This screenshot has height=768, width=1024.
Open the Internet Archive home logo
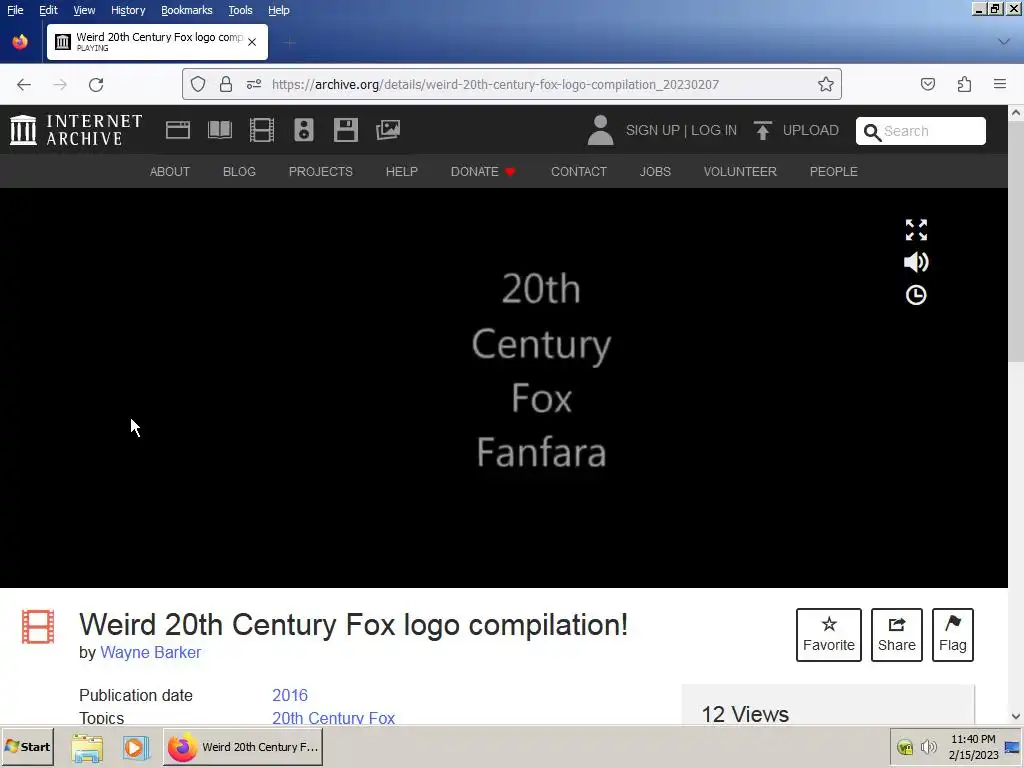pyautogui.click(x=76, y=130)
